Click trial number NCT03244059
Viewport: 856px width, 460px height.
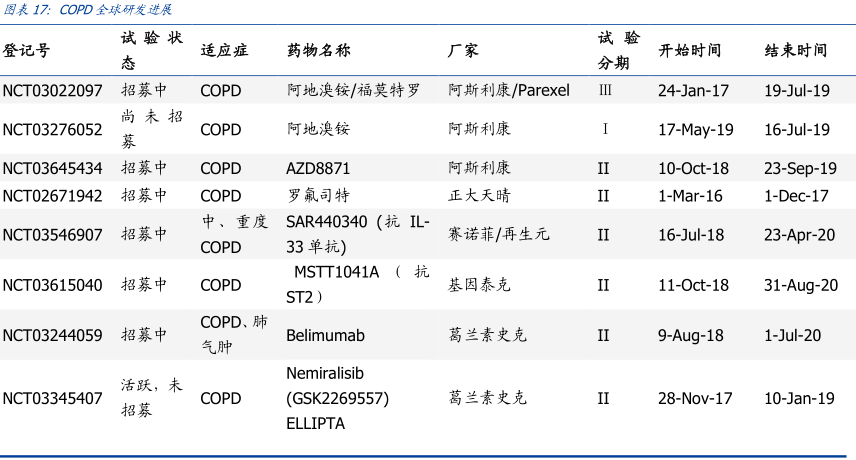pyautogui.click(x=52, y=335)
